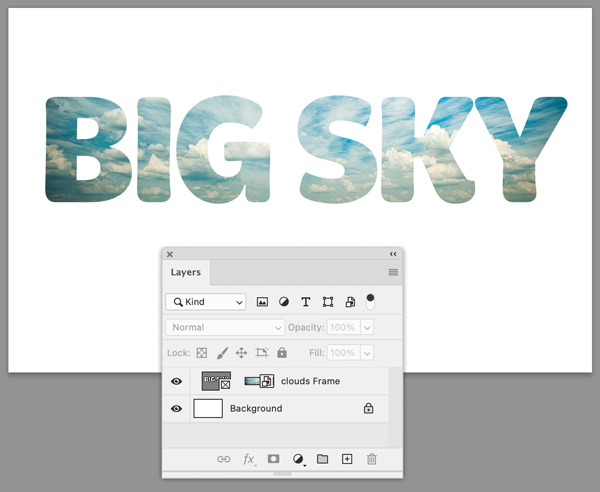Viewport: 600px width, 492px height.
Task: Select the Layers tab
Action: pyautogui.click(x=186, y=272)
